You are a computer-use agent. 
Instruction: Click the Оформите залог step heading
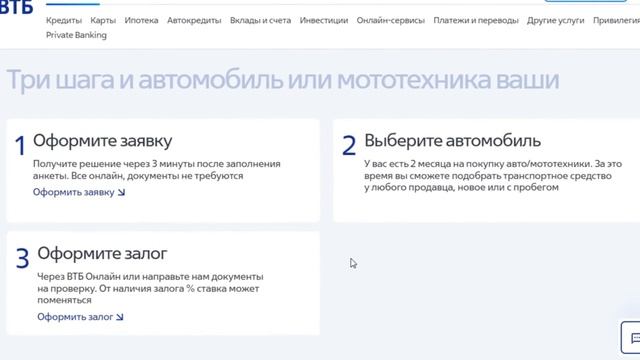click(x=102, y=253)
